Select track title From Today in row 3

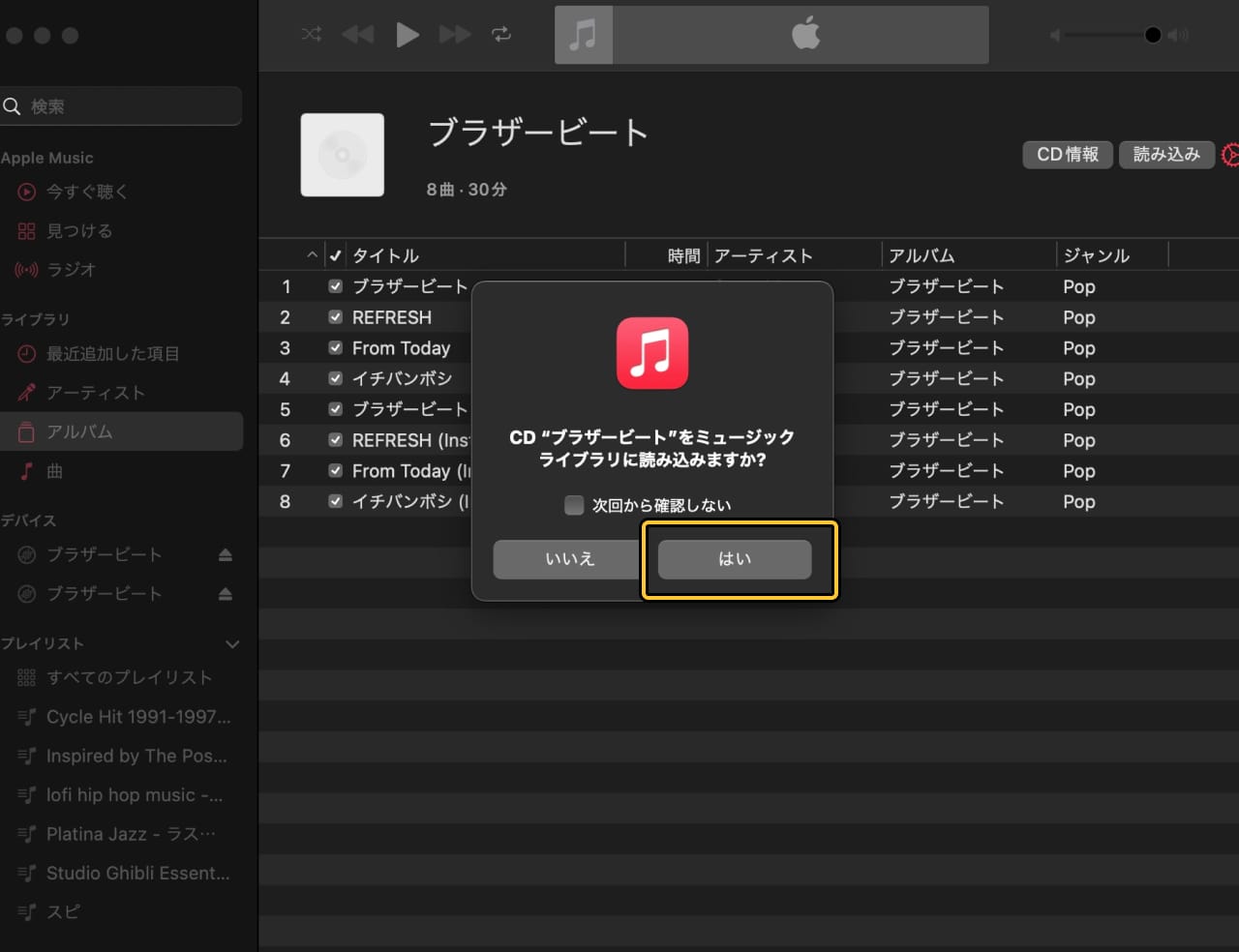[401, 348]
